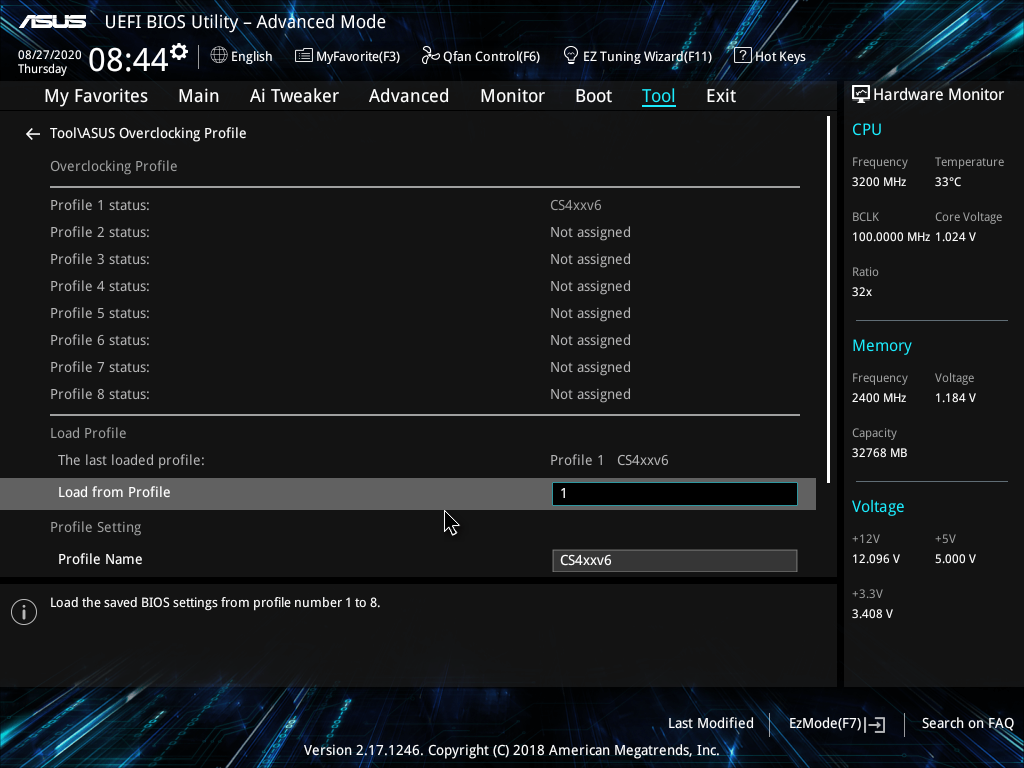This screenshot has width=1024, height=768.
Task: Open Search on FAQ
Action: point(967,723)
